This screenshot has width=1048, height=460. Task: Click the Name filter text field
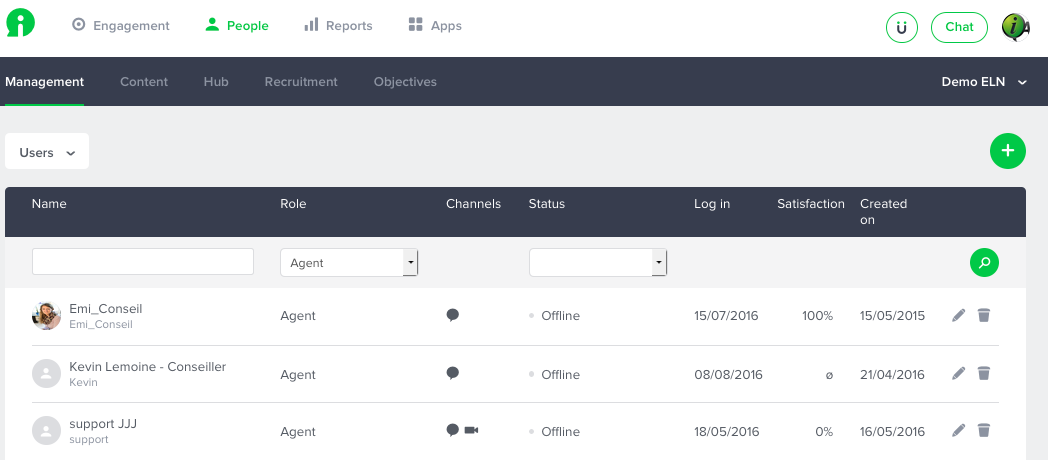[x=143, y=261]
